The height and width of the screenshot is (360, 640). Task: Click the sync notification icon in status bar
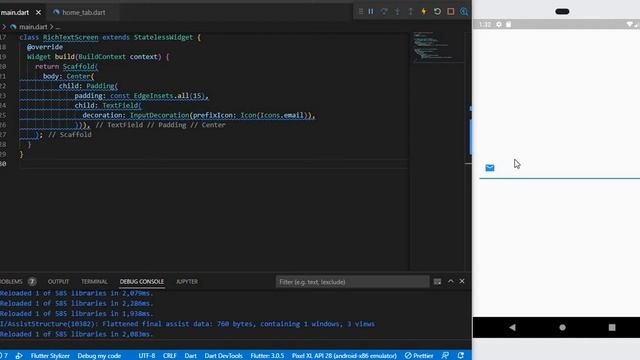[461, 356]
